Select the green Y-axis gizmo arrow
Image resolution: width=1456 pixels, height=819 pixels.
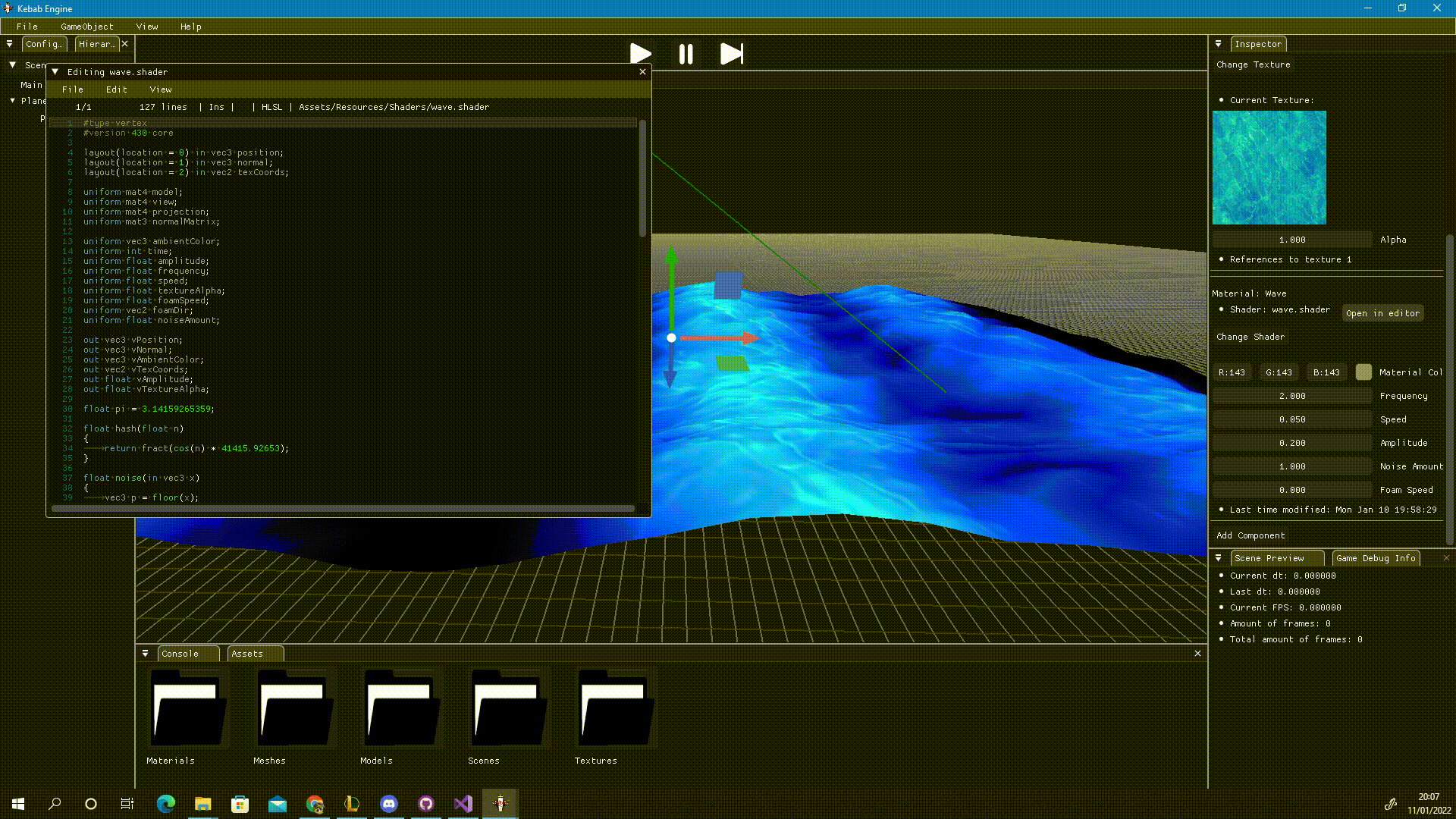(x=671, y=288)
